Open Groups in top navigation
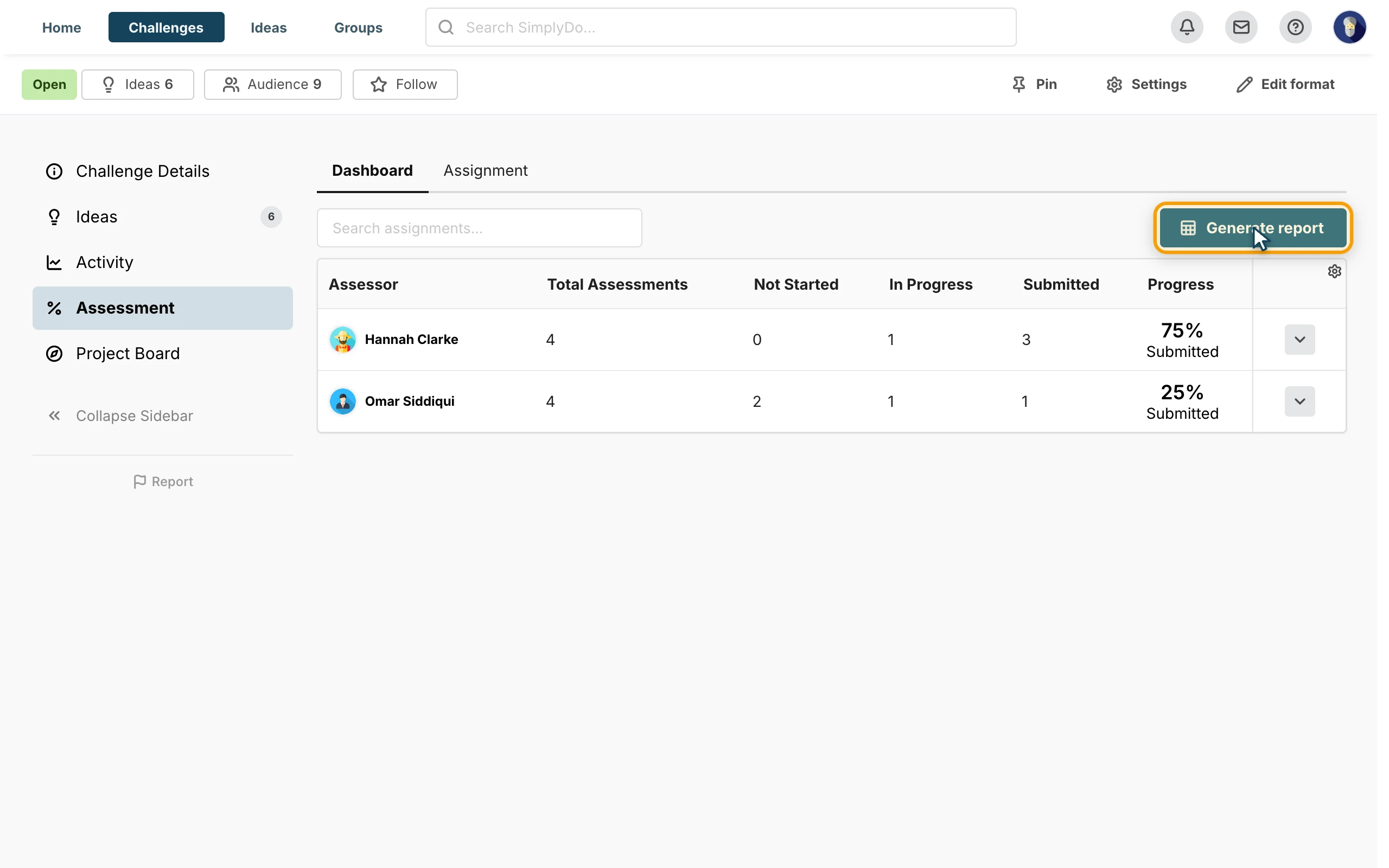Screen dimensions: 1389x868 (358, 28)
